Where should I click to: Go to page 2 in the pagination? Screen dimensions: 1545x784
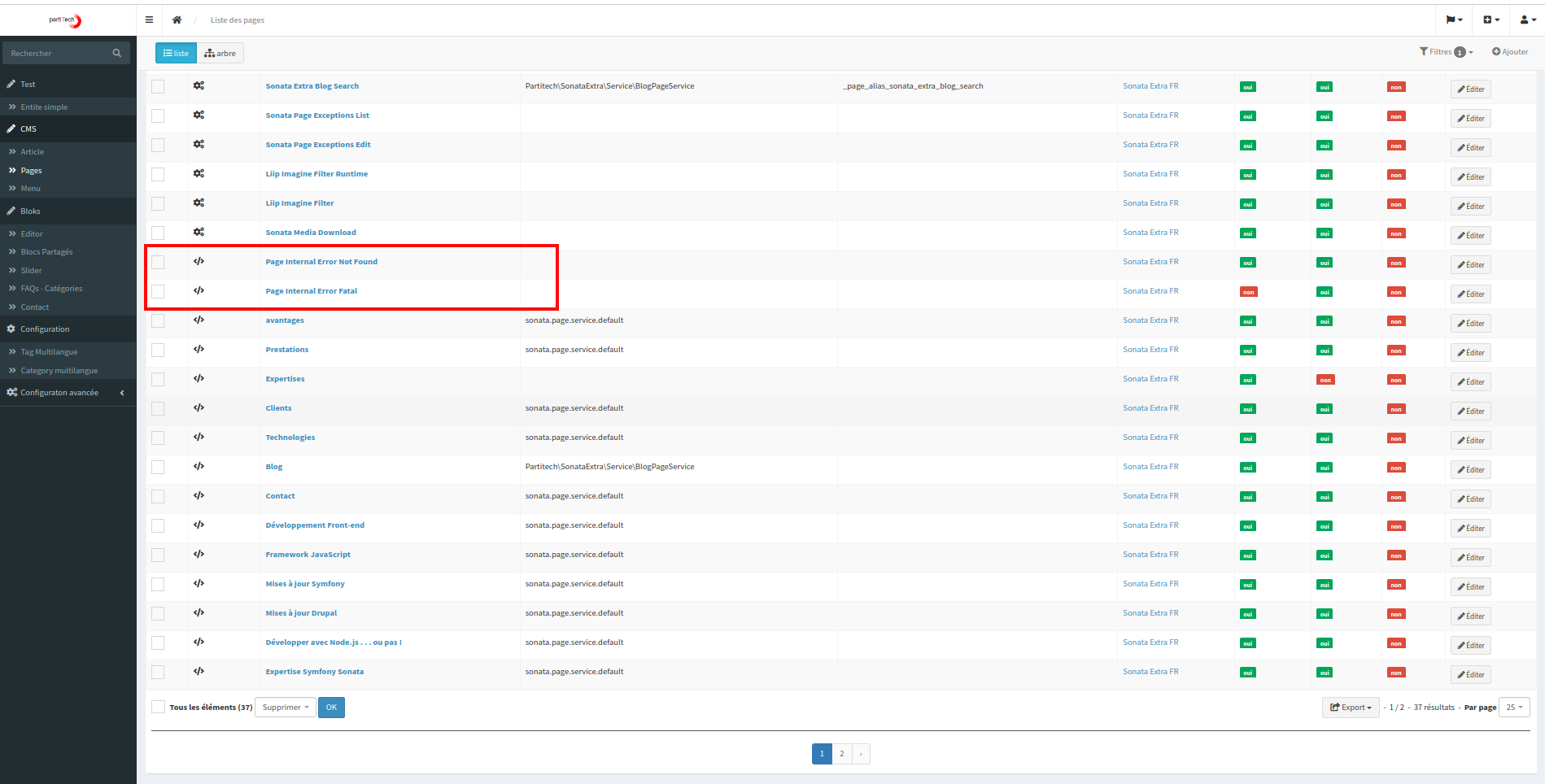(x=841, y=753)
